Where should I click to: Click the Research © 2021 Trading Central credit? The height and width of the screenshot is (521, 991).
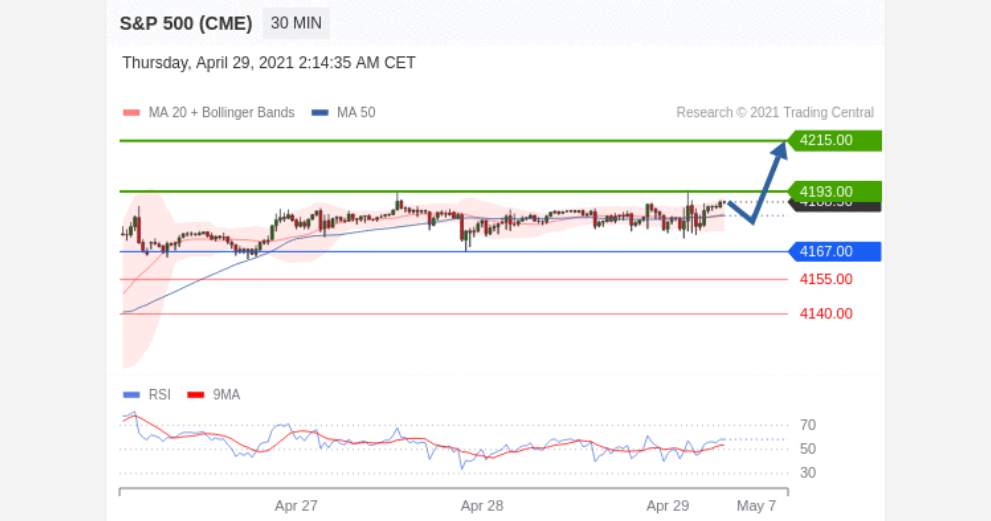click(775, 113)
